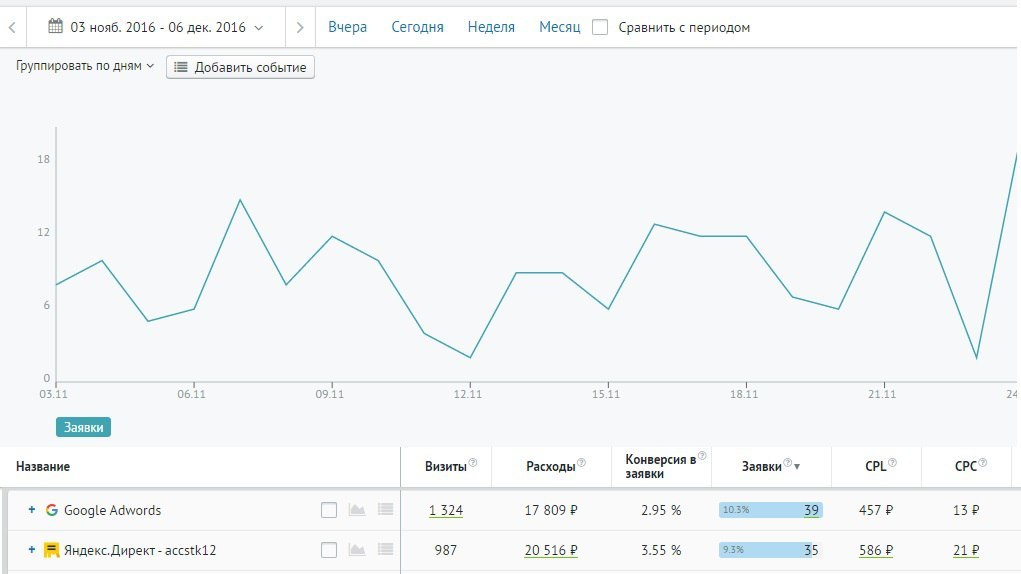Screen dimensions: 1021x574
Task: Check the Яндекс.Директ - accstk12 row checkbox
Action: tap(329, 550)
